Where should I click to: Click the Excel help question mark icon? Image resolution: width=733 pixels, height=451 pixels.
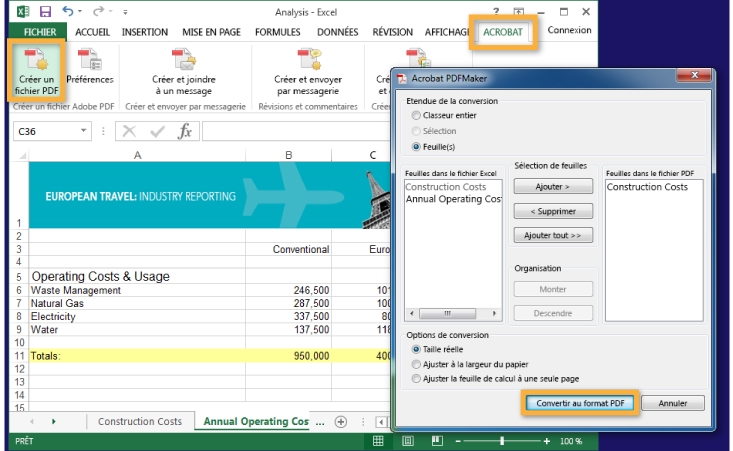click(496, 12)
